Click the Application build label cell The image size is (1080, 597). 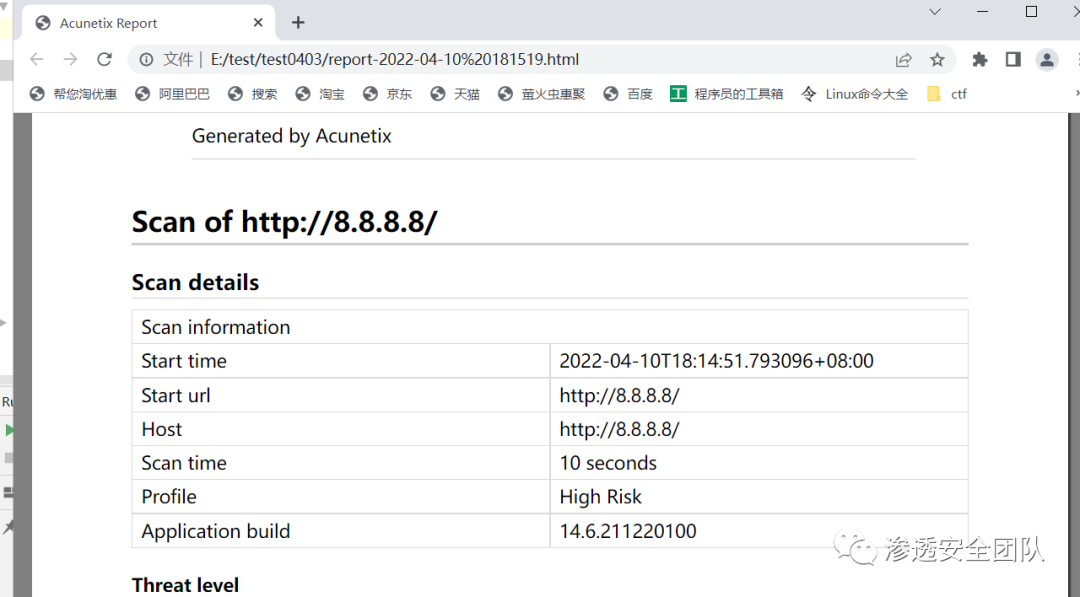(341, 531)
